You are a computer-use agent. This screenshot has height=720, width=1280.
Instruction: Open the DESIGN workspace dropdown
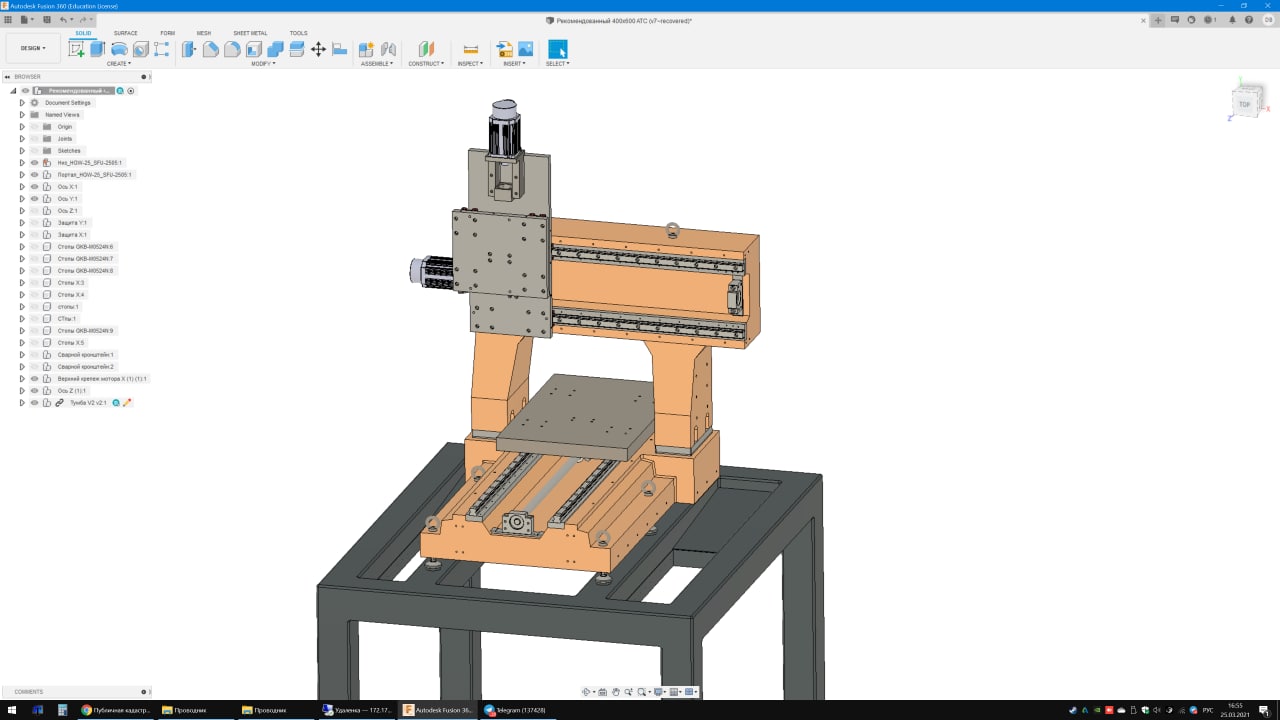(x=33, y=48)
